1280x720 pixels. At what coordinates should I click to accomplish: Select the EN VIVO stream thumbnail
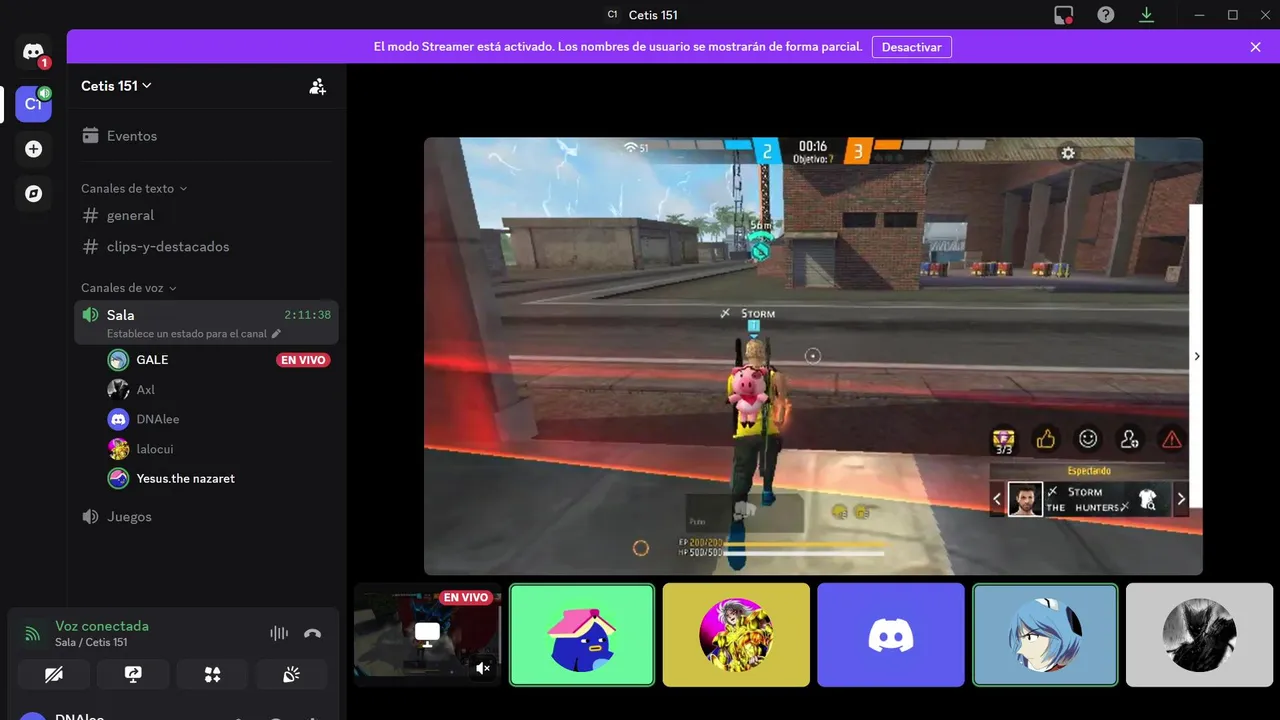click(427, 636)
